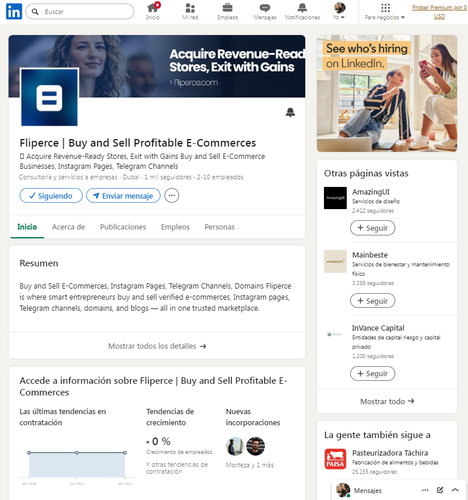
Task: Expand Para negocios apps grid
Action: tap(385, 11)
